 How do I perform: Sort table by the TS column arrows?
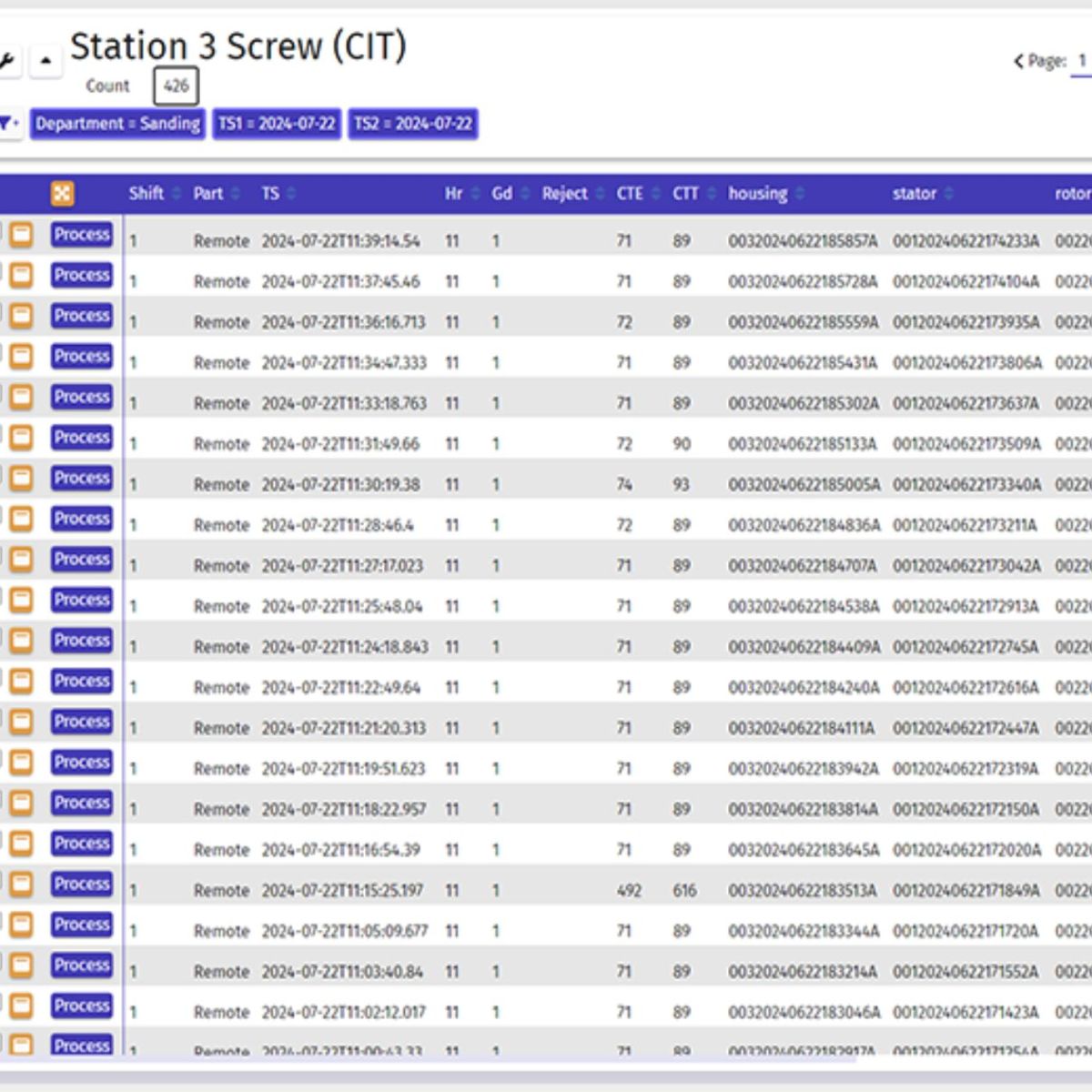(291, 194)
